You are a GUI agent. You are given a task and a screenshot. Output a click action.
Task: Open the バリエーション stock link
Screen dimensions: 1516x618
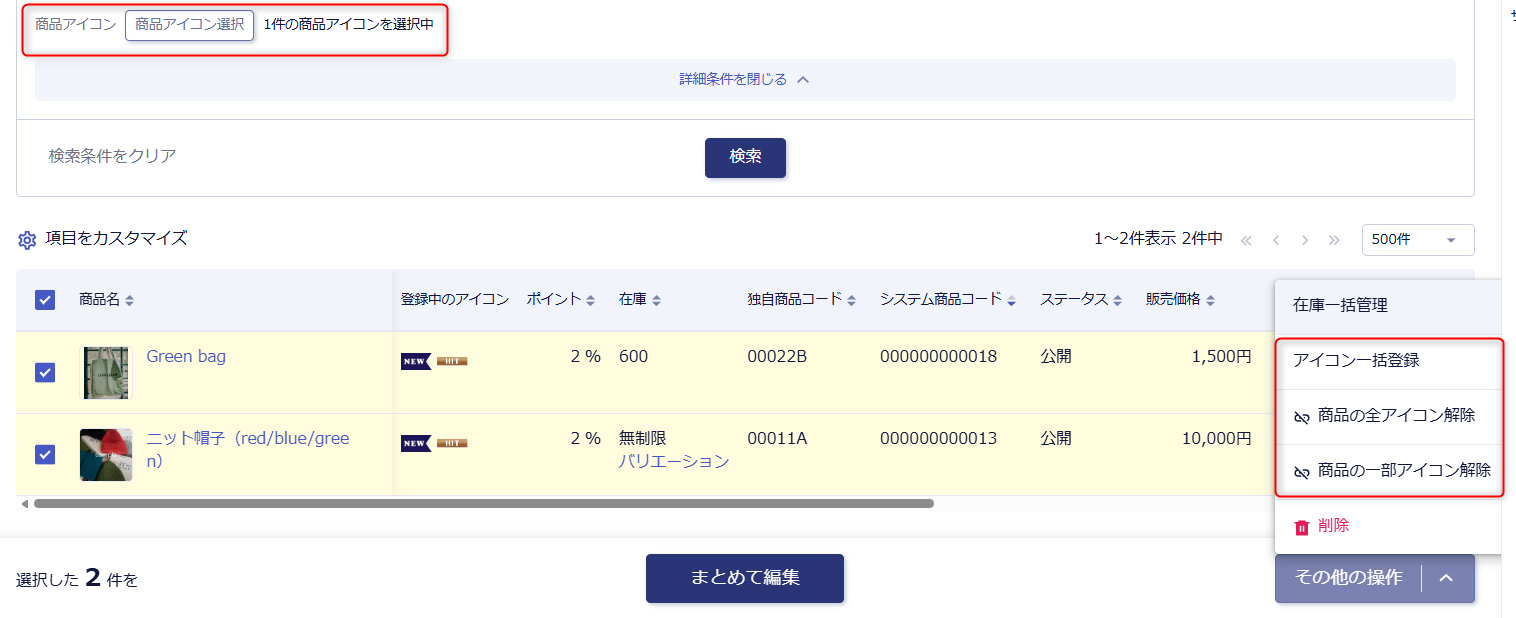click(x=674, y=461)
